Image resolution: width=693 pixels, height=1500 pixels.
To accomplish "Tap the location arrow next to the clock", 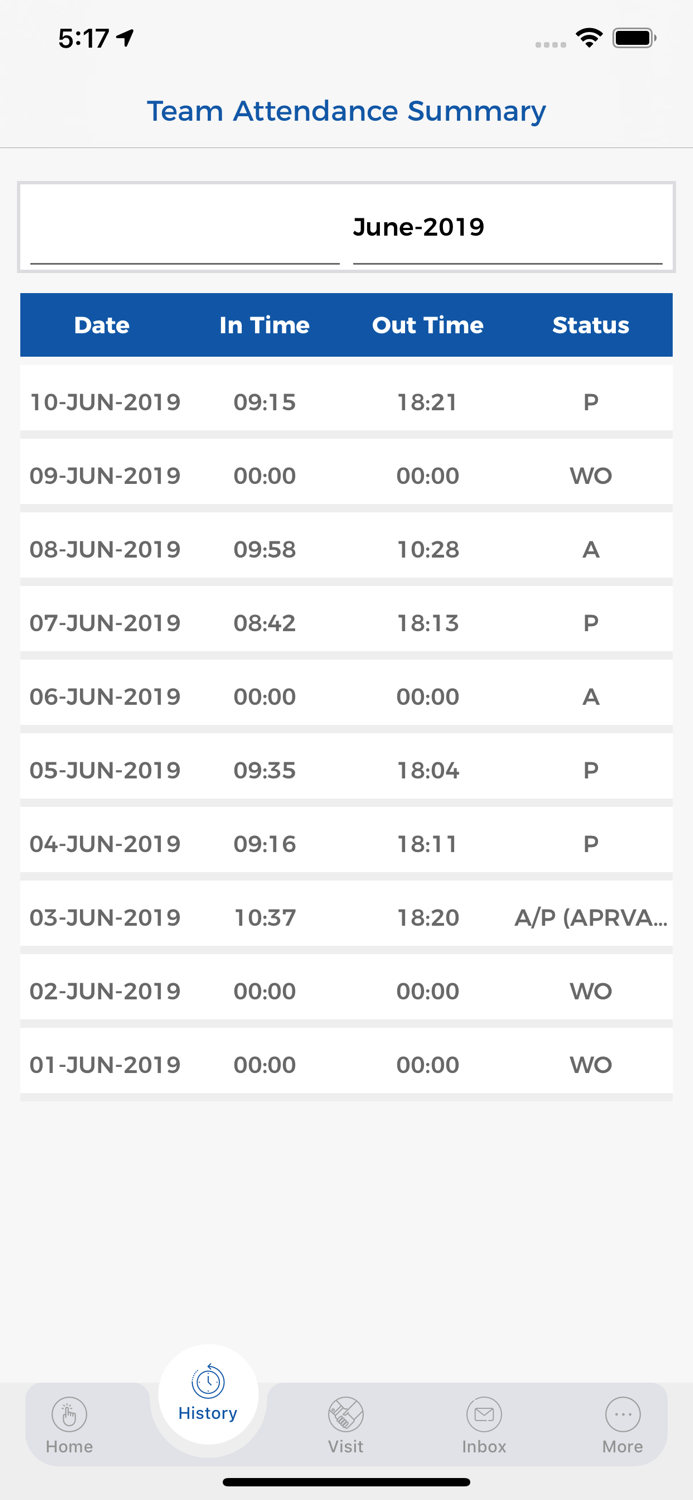I will pyautogui.click(x=124, y=36).
